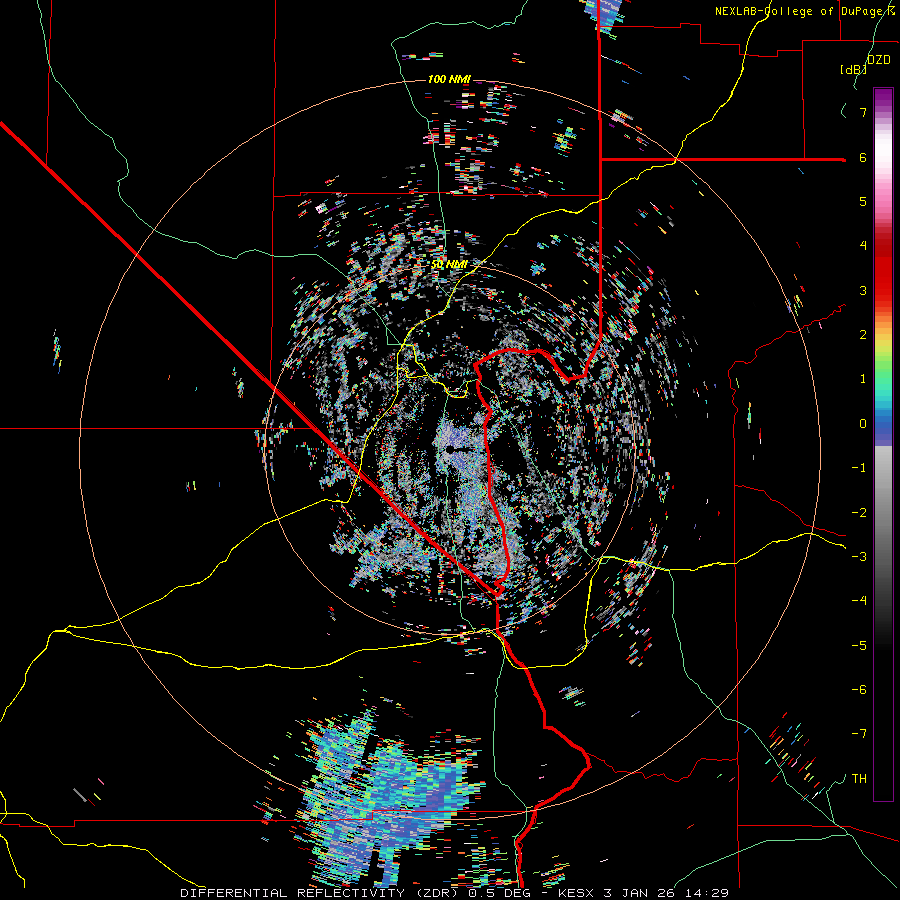Click the "KESX" station ID in the caption
This screenshot has width=900, height=900.
tap(577, 893)
